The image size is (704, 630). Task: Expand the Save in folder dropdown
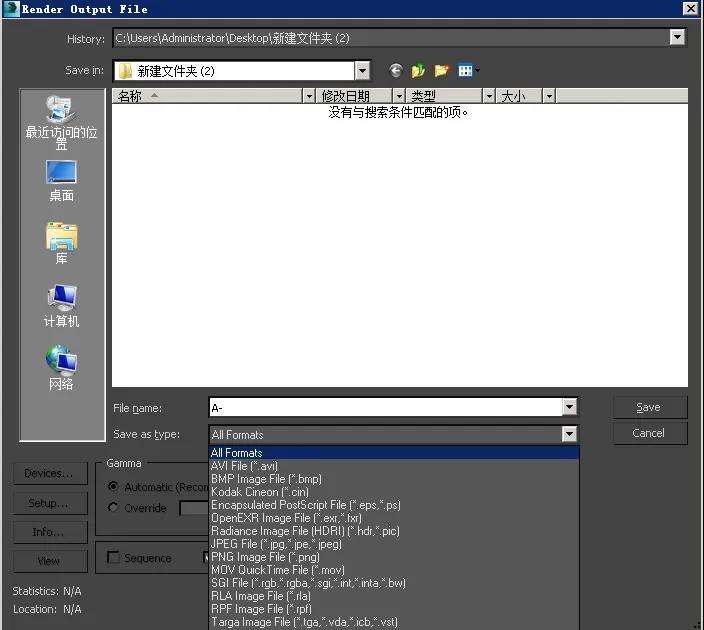(362, 70)
